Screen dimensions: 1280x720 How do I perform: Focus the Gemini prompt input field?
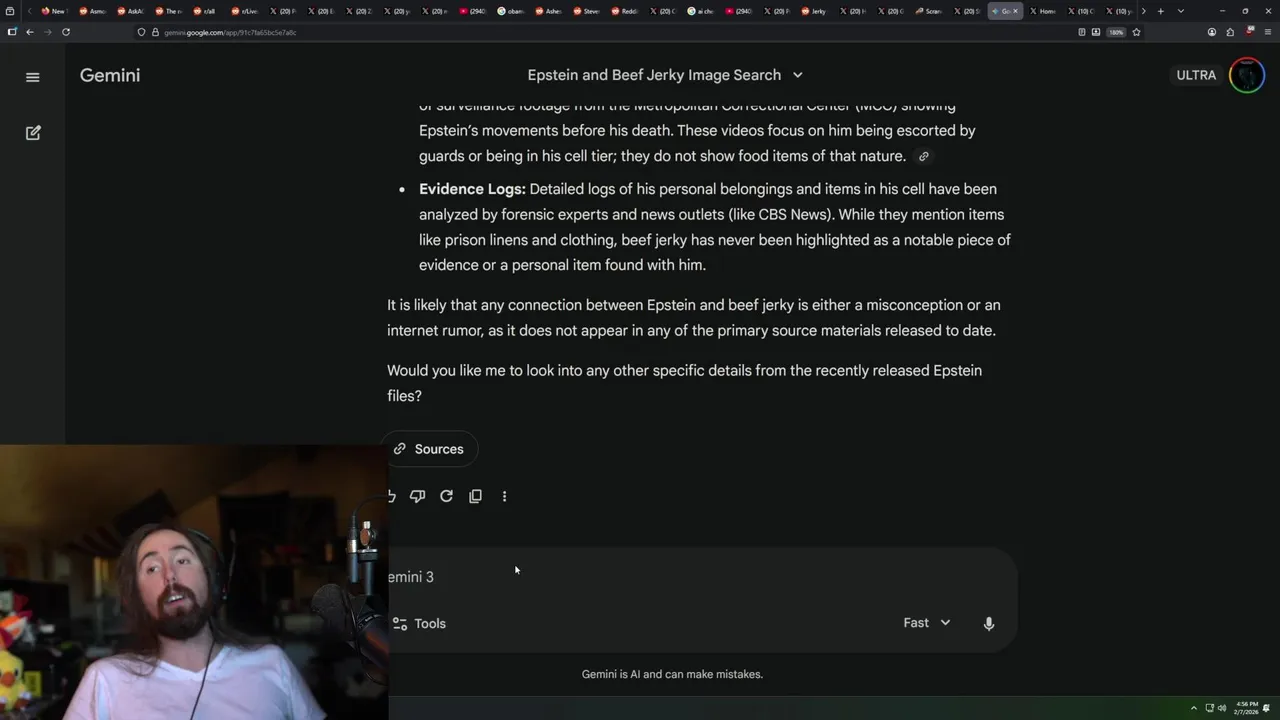tap(700, 577)
